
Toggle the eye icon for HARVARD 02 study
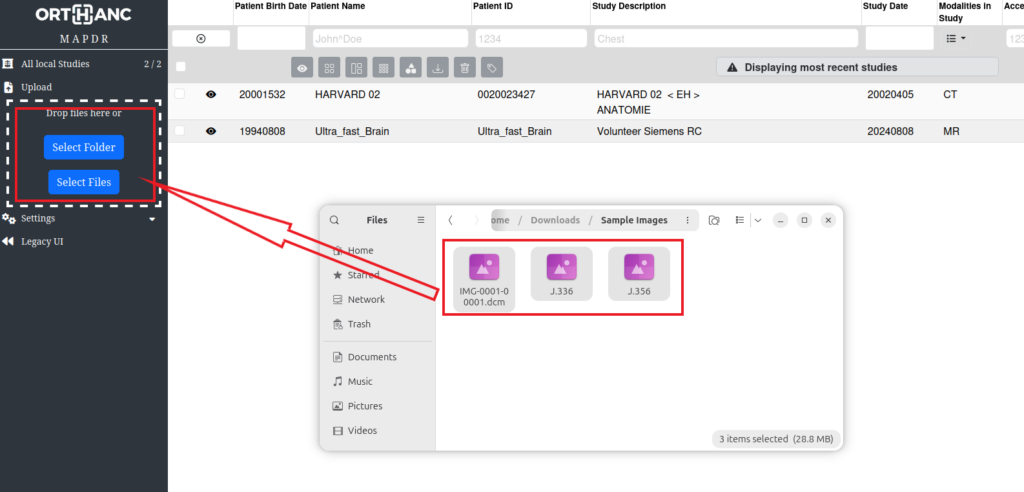click(x=211, y=94)
